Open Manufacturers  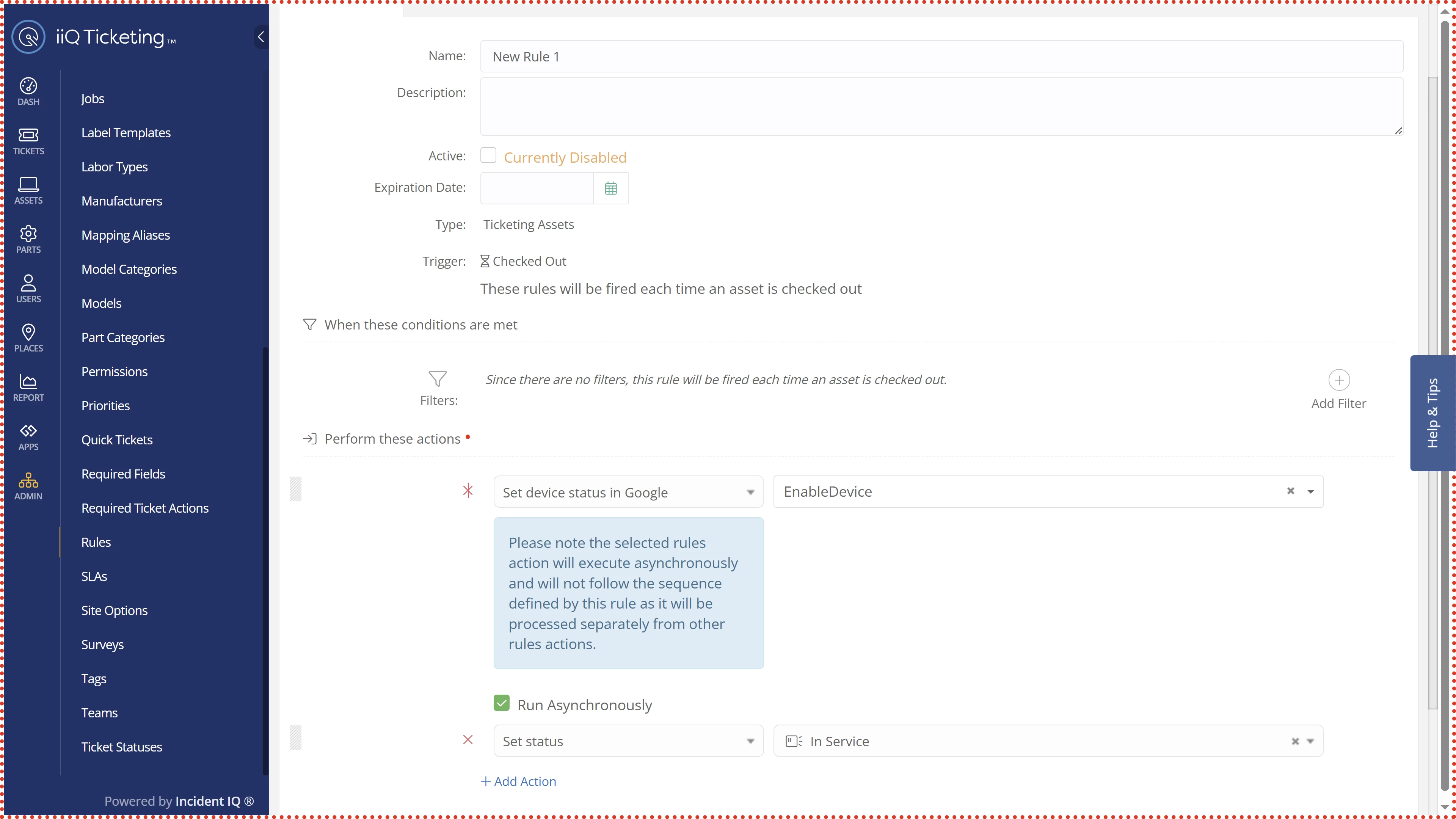point(121,201)
